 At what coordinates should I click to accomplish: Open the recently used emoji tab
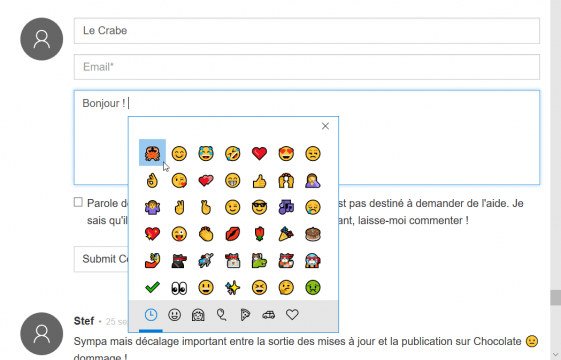point(151,315)
